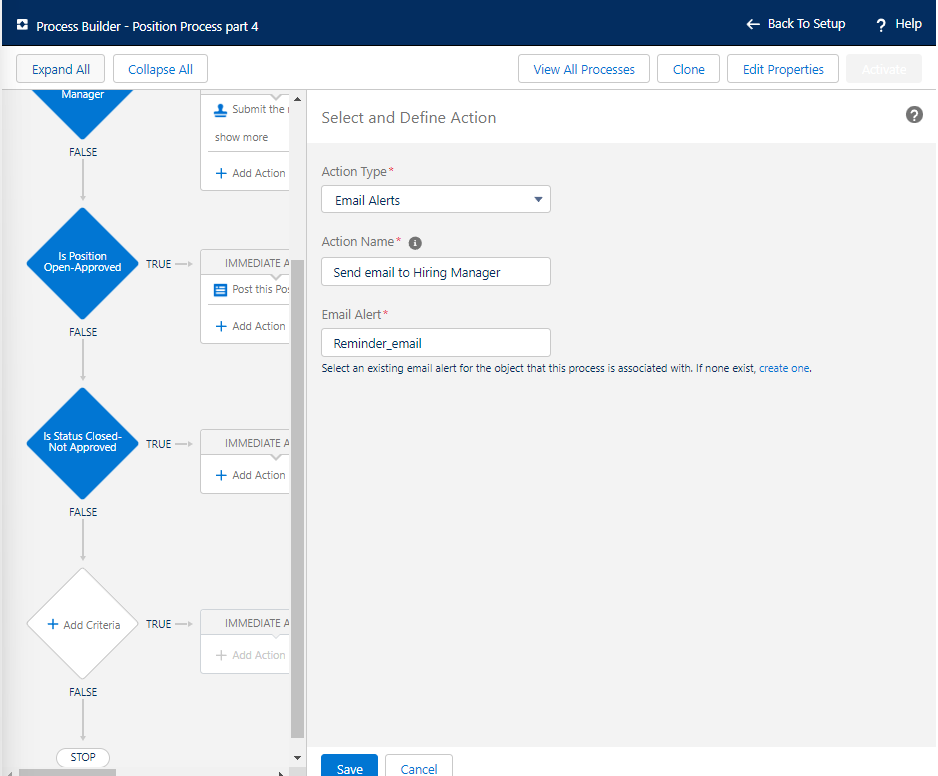Click Submit the record action text

pyautogui.click(x=261, y=109)
